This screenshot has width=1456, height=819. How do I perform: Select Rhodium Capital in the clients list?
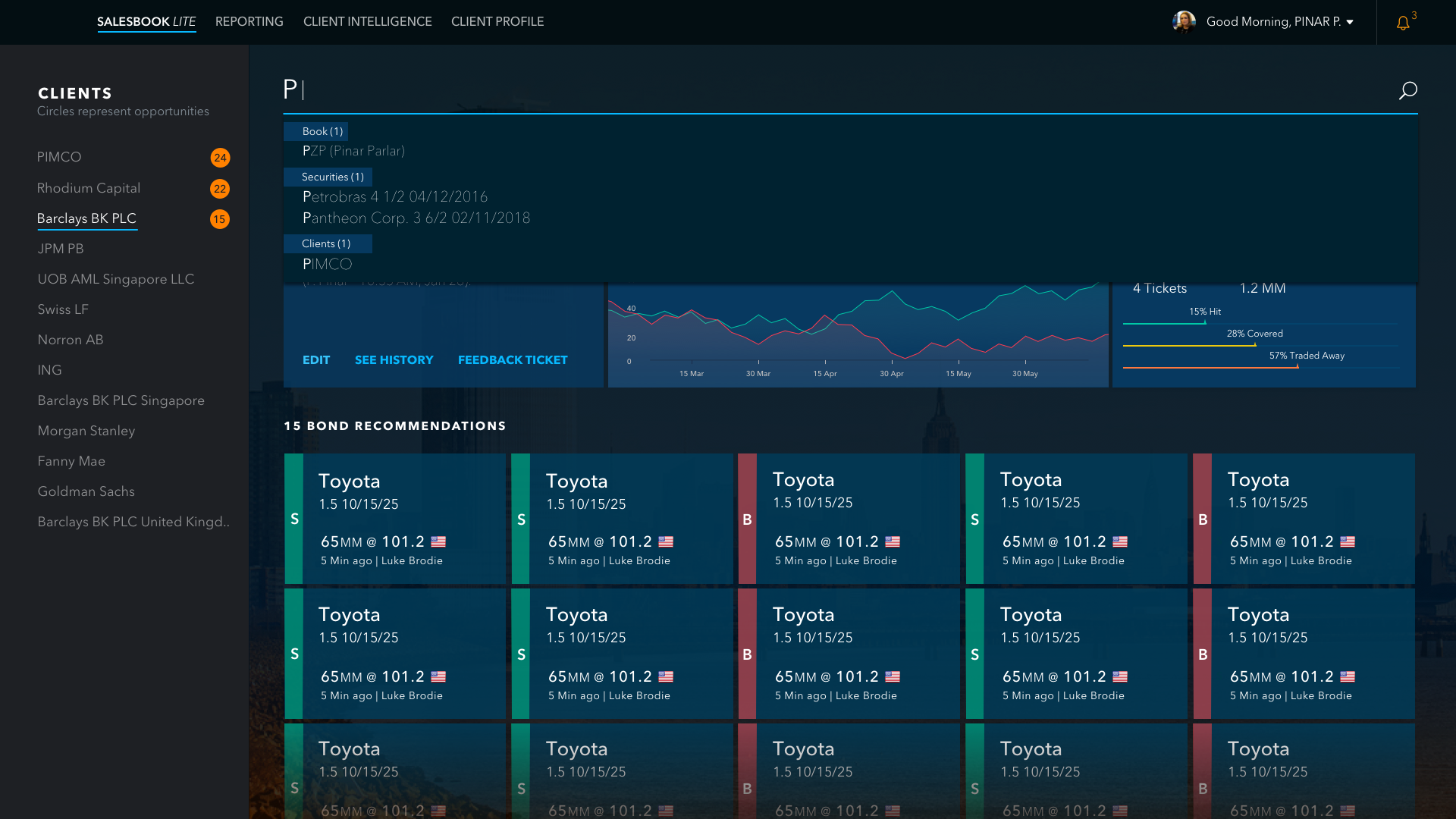pyautogui.click(x=89, y=188)
